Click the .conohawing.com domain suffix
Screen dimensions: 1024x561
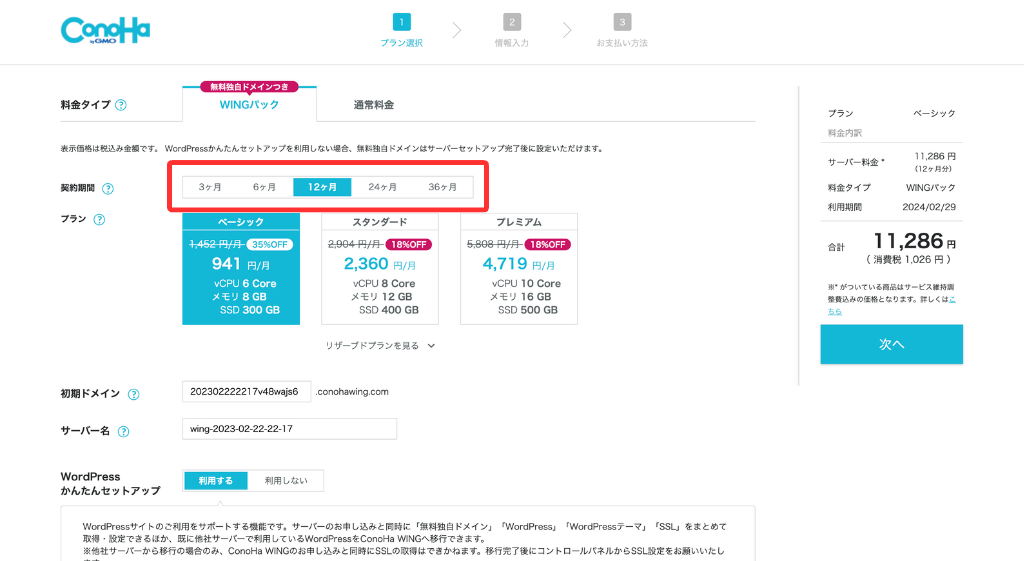coord(352,392)
